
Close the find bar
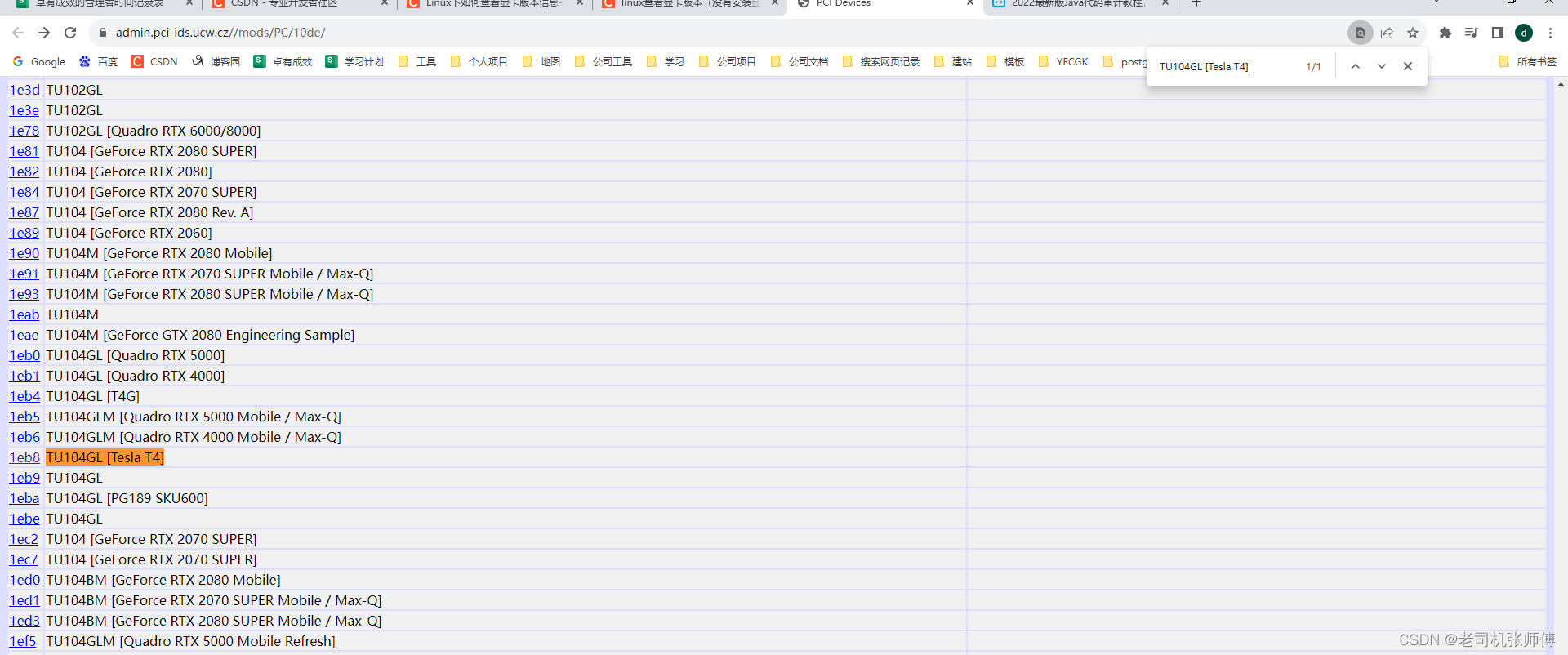coord(1408,66)
